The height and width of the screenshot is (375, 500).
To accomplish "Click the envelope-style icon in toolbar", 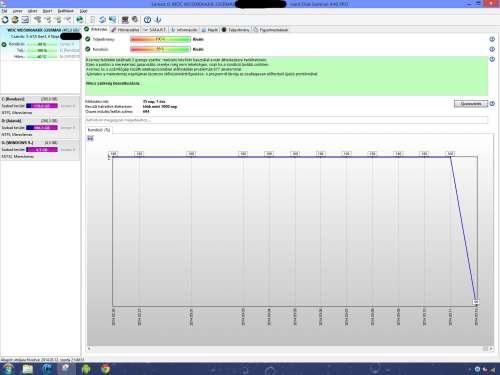I will [x=25, y=20].
